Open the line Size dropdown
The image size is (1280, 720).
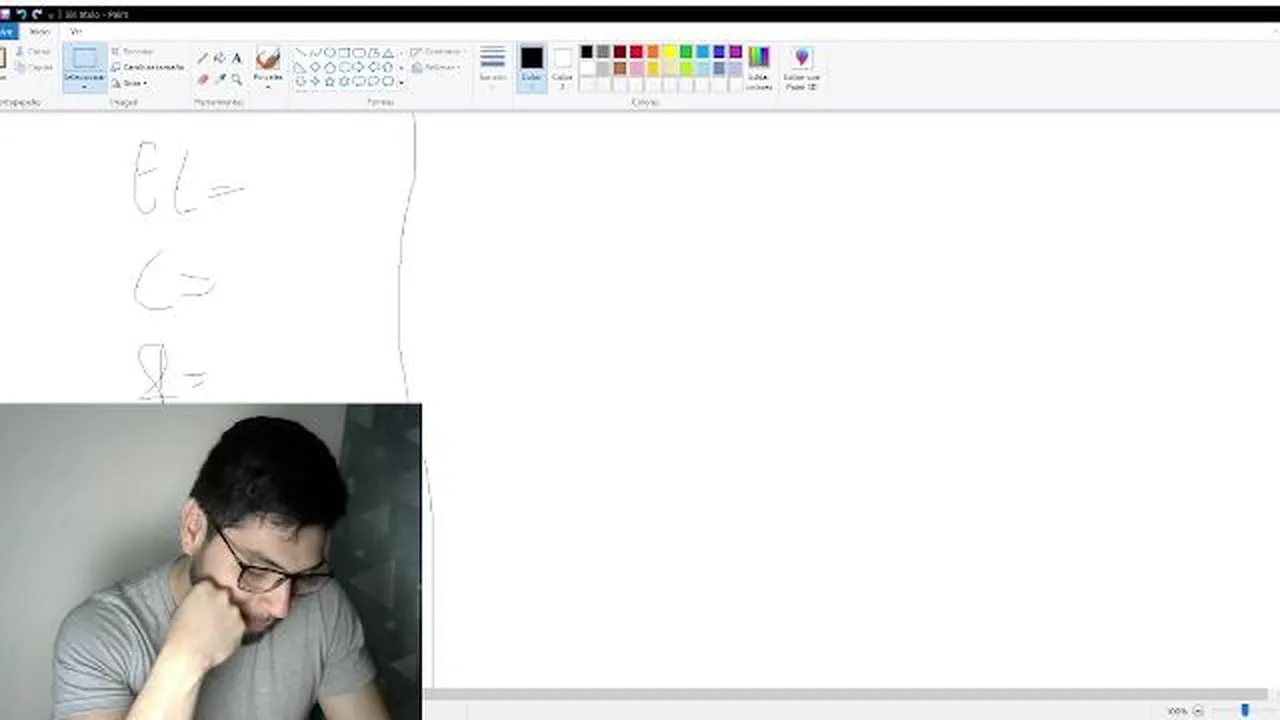click(493, 66)
